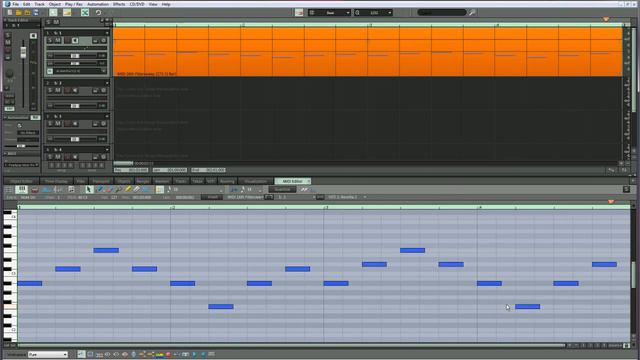
Task: Open the Automation menu
Action: pos(98,4)
